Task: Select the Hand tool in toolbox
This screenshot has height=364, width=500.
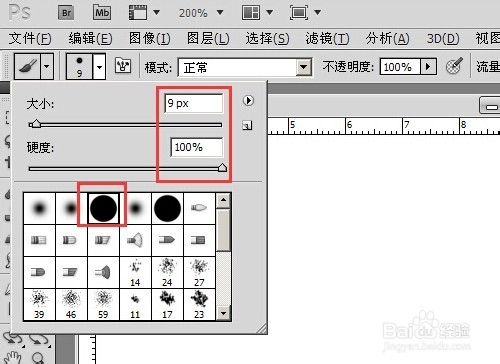Action: click(14, 357)
